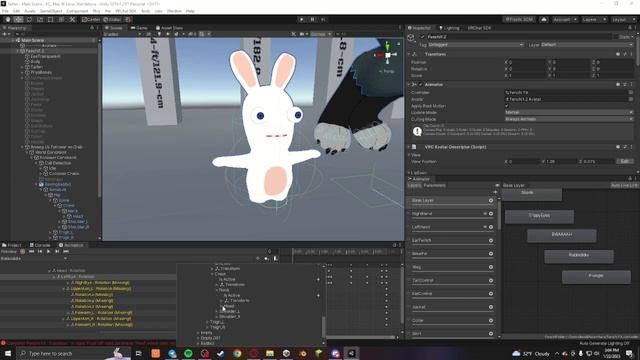
Task: Click the Play button in the toolbar
Action: (x=302, y=19)
